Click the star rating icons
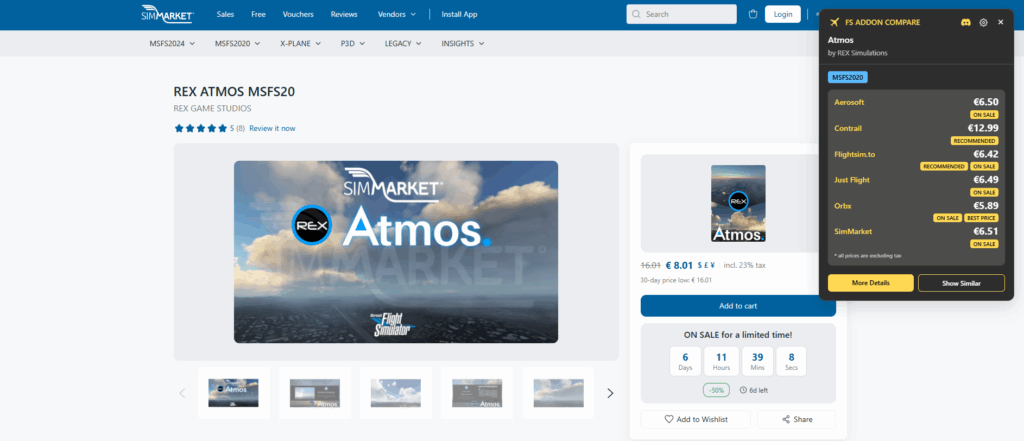Image resolution: width=1024 pixels, height=441 pixels. point(200,128)
